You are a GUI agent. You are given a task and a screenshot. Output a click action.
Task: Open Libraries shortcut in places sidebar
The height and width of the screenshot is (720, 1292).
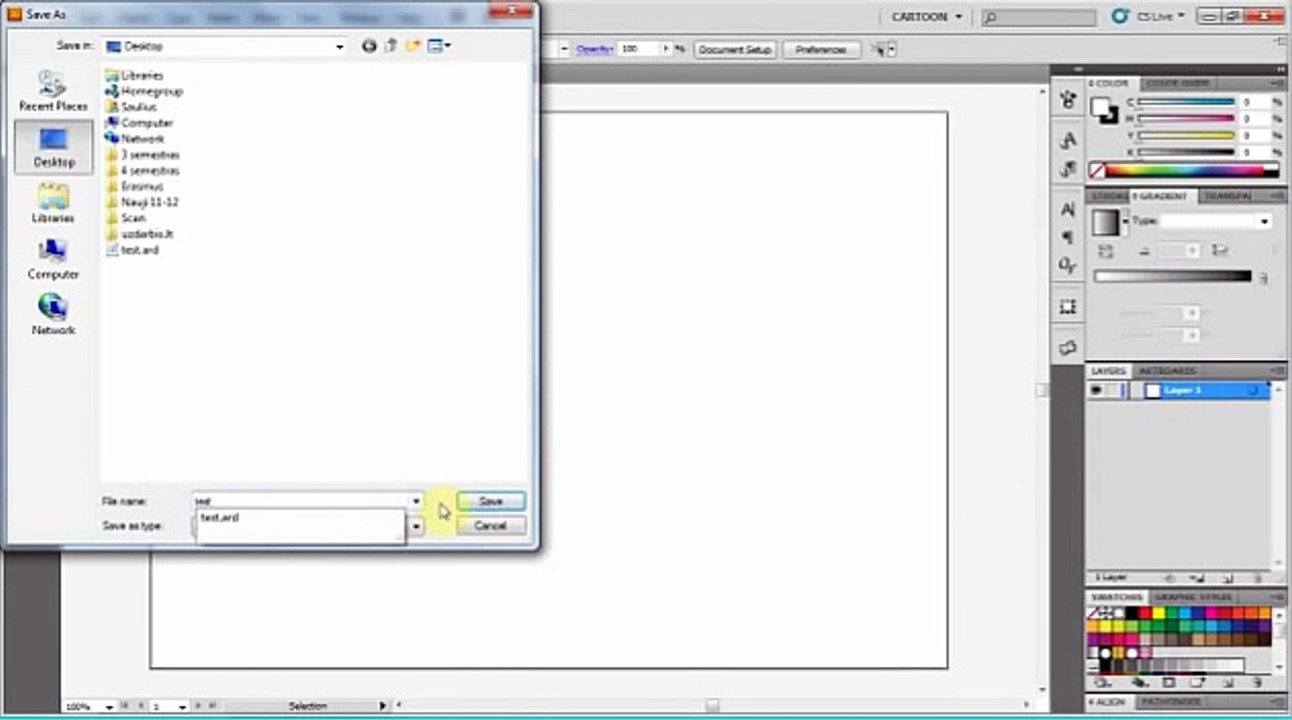pos(53,203)
